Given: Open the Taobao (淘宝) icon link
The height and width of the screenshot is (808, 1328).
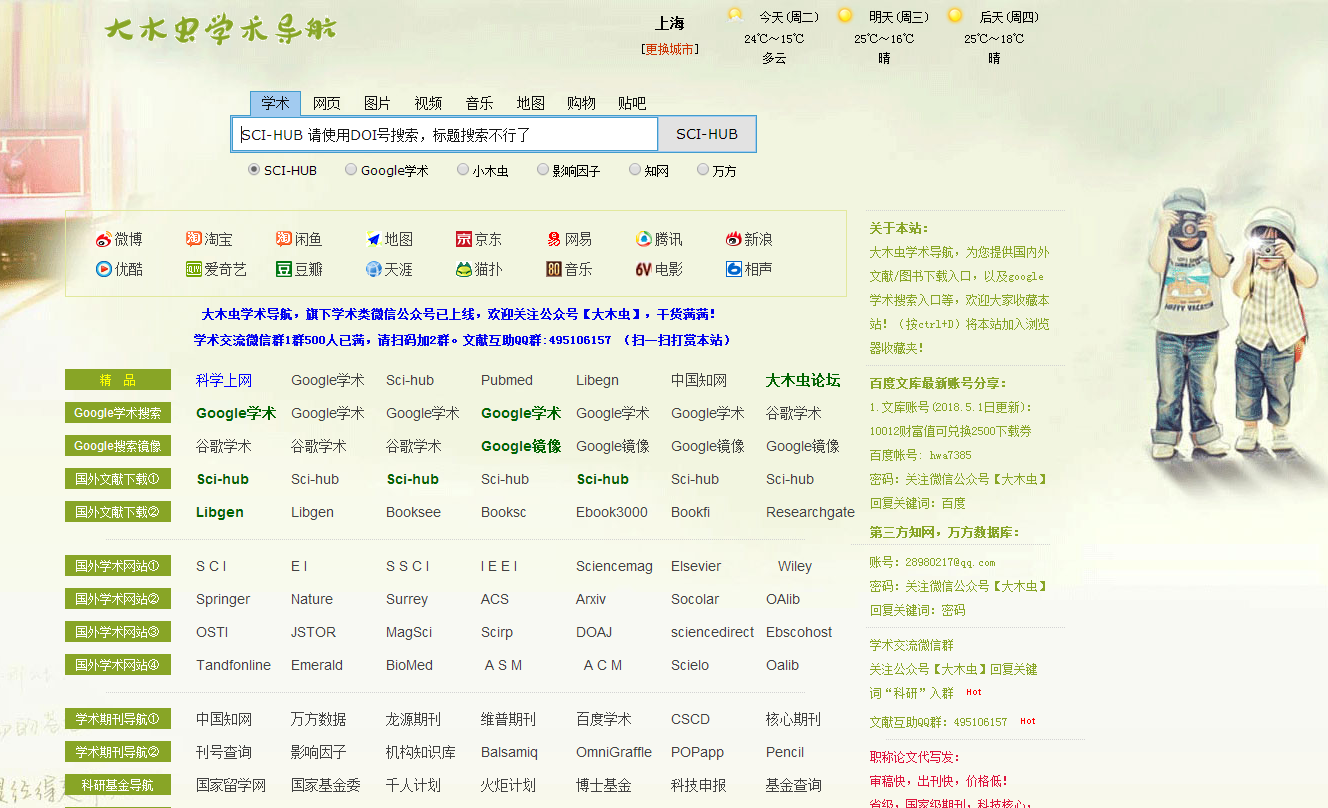Looking at the screenshot, I should [x=194, y=240].
